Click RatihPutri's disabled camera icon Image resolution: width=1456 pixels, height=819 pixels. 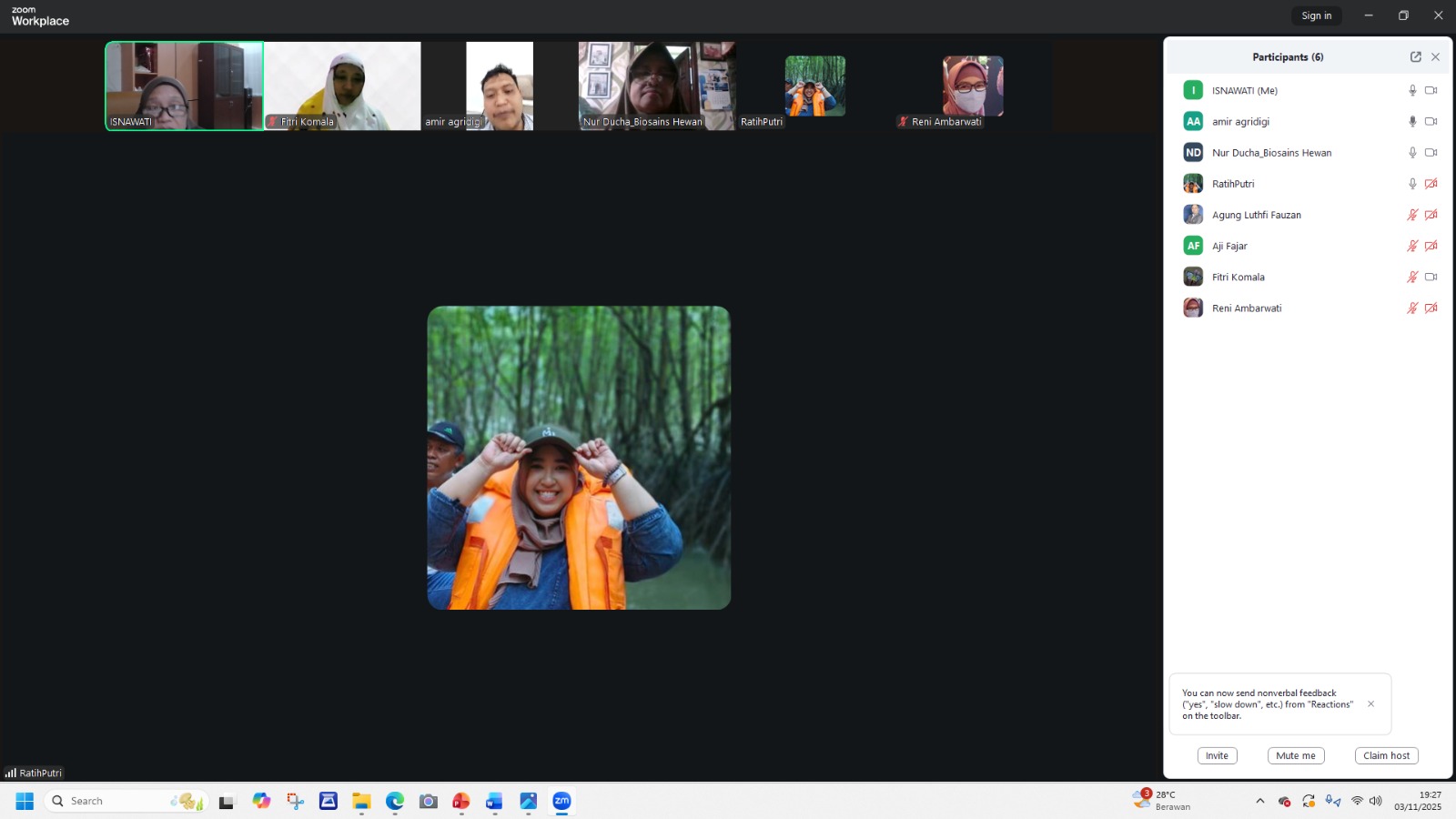(1431, 184)
